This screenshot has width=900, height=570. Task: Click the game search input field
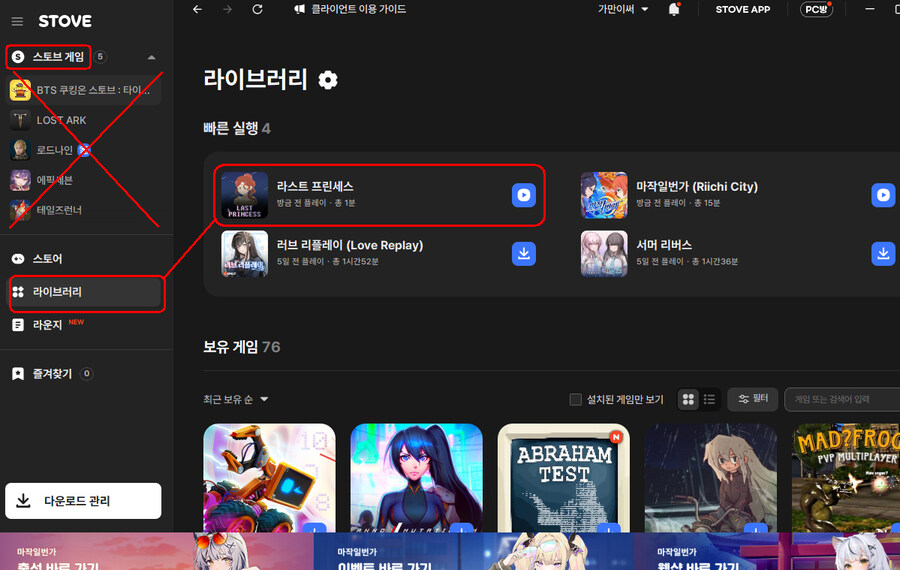842,400
